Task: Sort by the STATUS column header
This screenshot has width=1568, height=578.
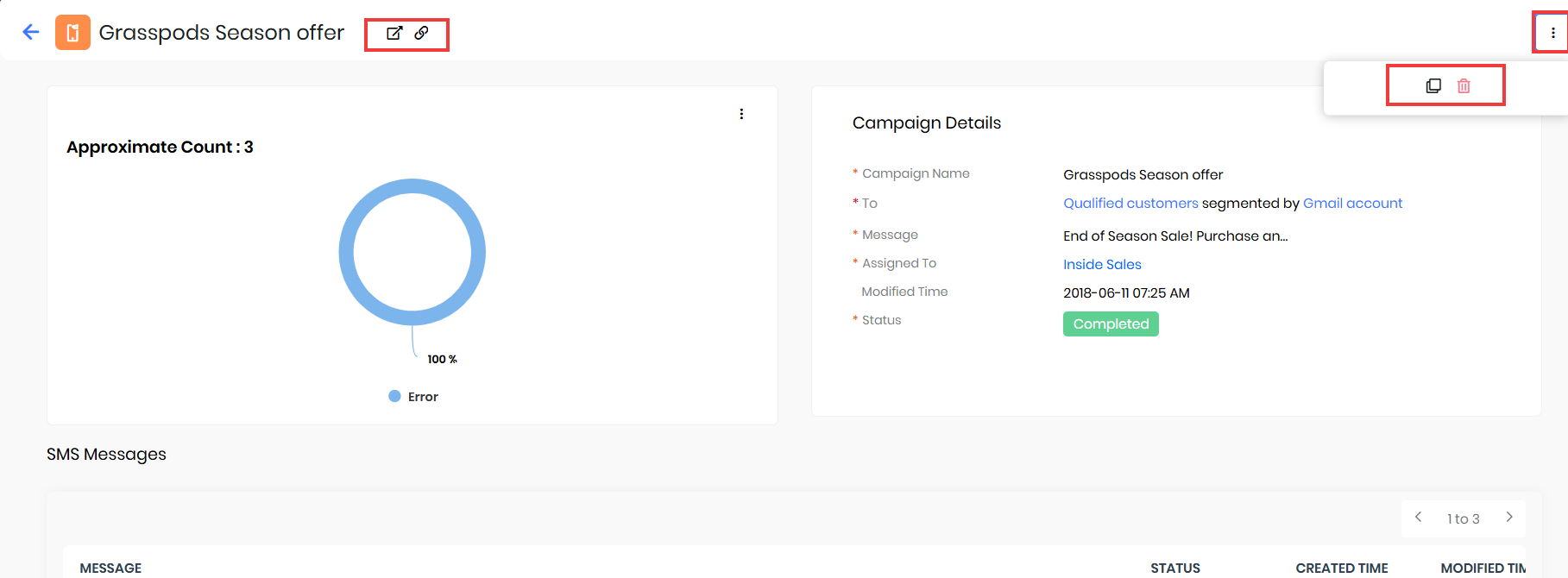Action: [x=1174, y=568]
